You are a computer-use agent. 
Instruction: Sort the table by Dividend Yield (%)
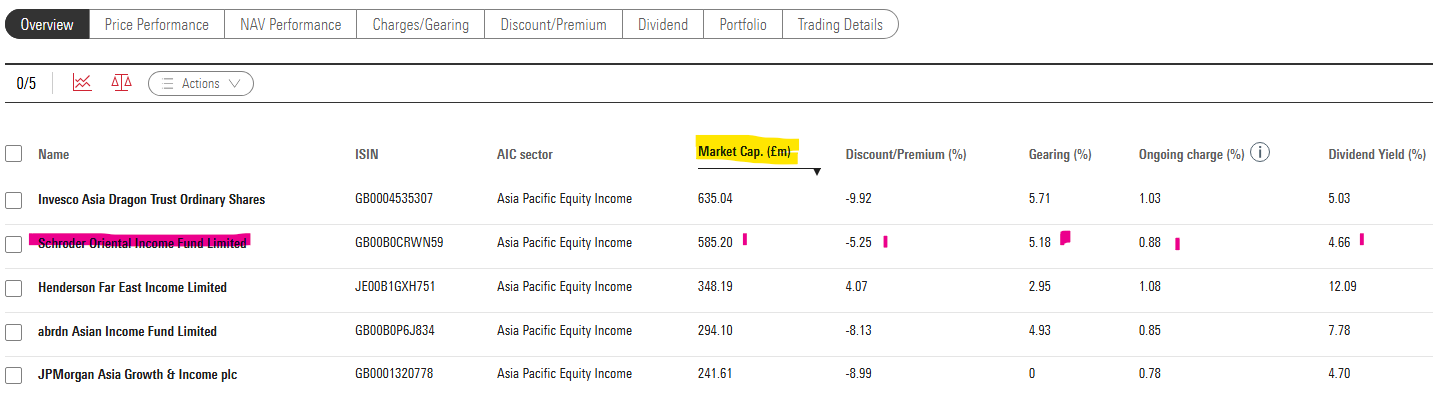1376,155
